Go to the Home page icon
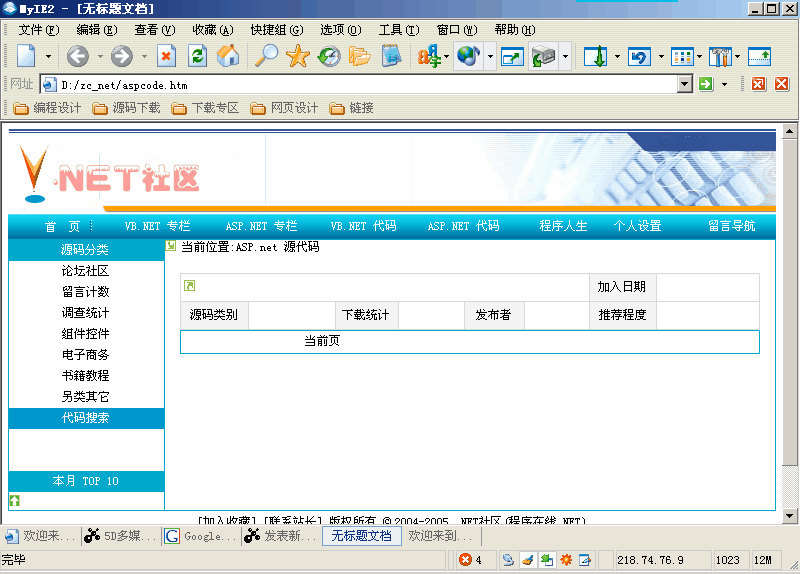Viewport: 800px width, 574px height. click(229, 57)
